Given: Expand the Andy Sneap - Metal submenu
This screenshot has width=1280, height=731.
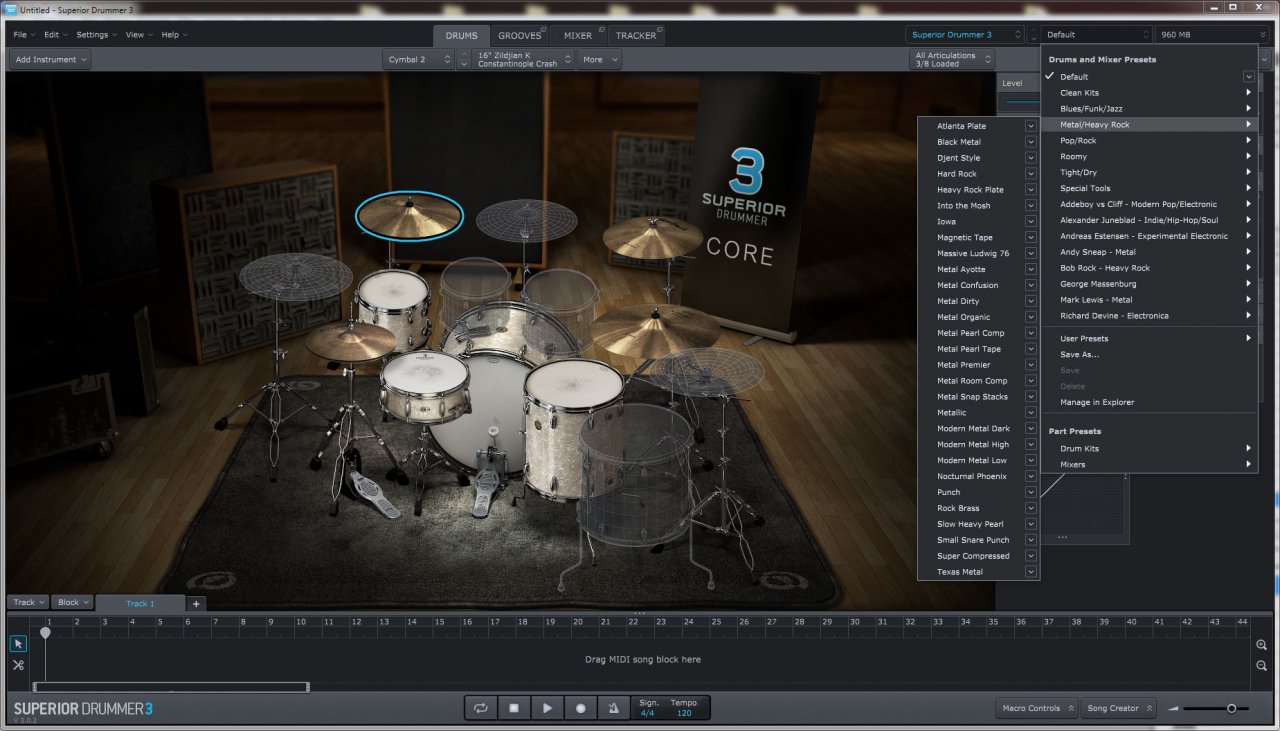Looking at the screenshot, I should click(x=1149, y=252).
